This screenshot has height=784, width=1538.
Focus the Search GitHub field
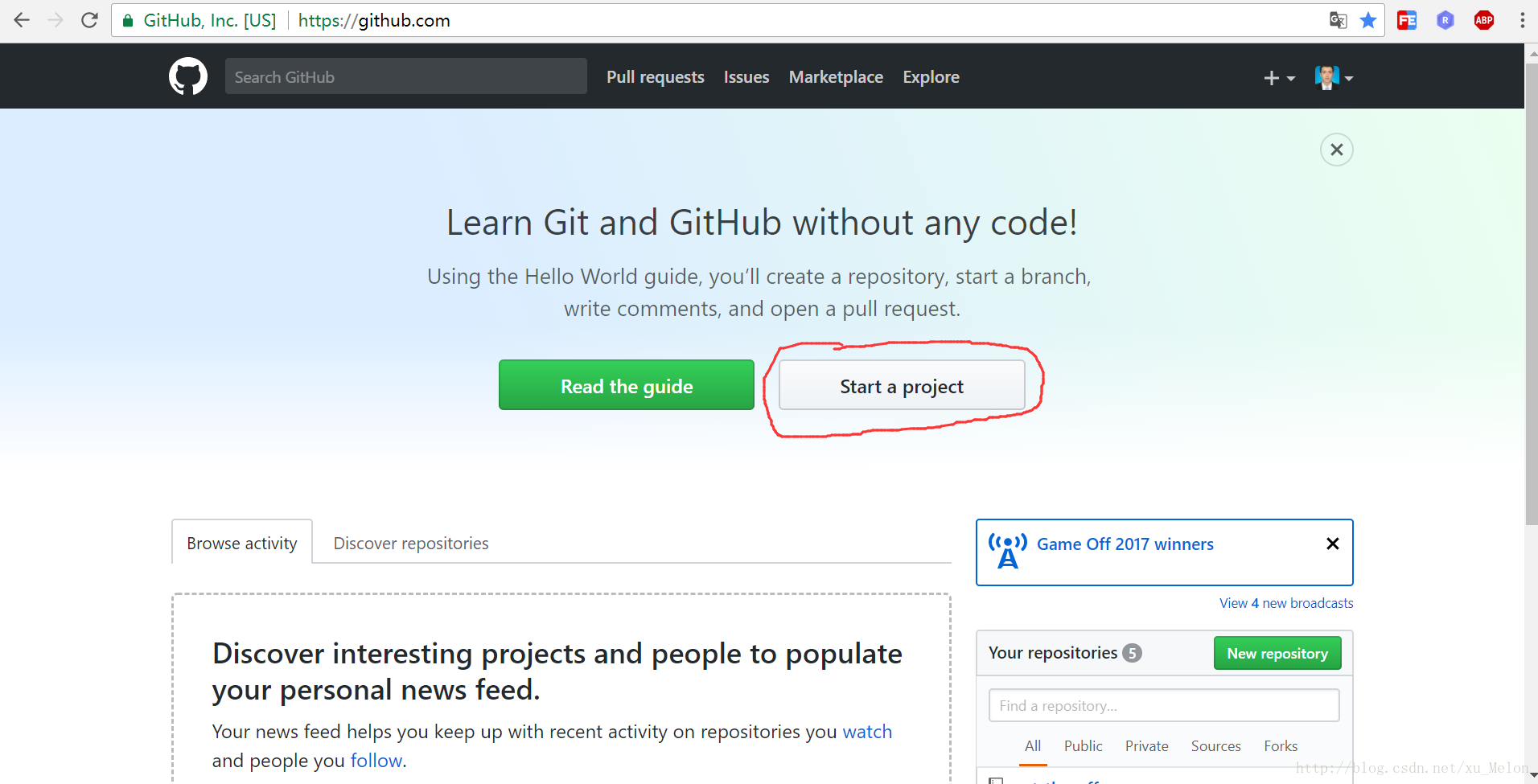tap(406, 76)
